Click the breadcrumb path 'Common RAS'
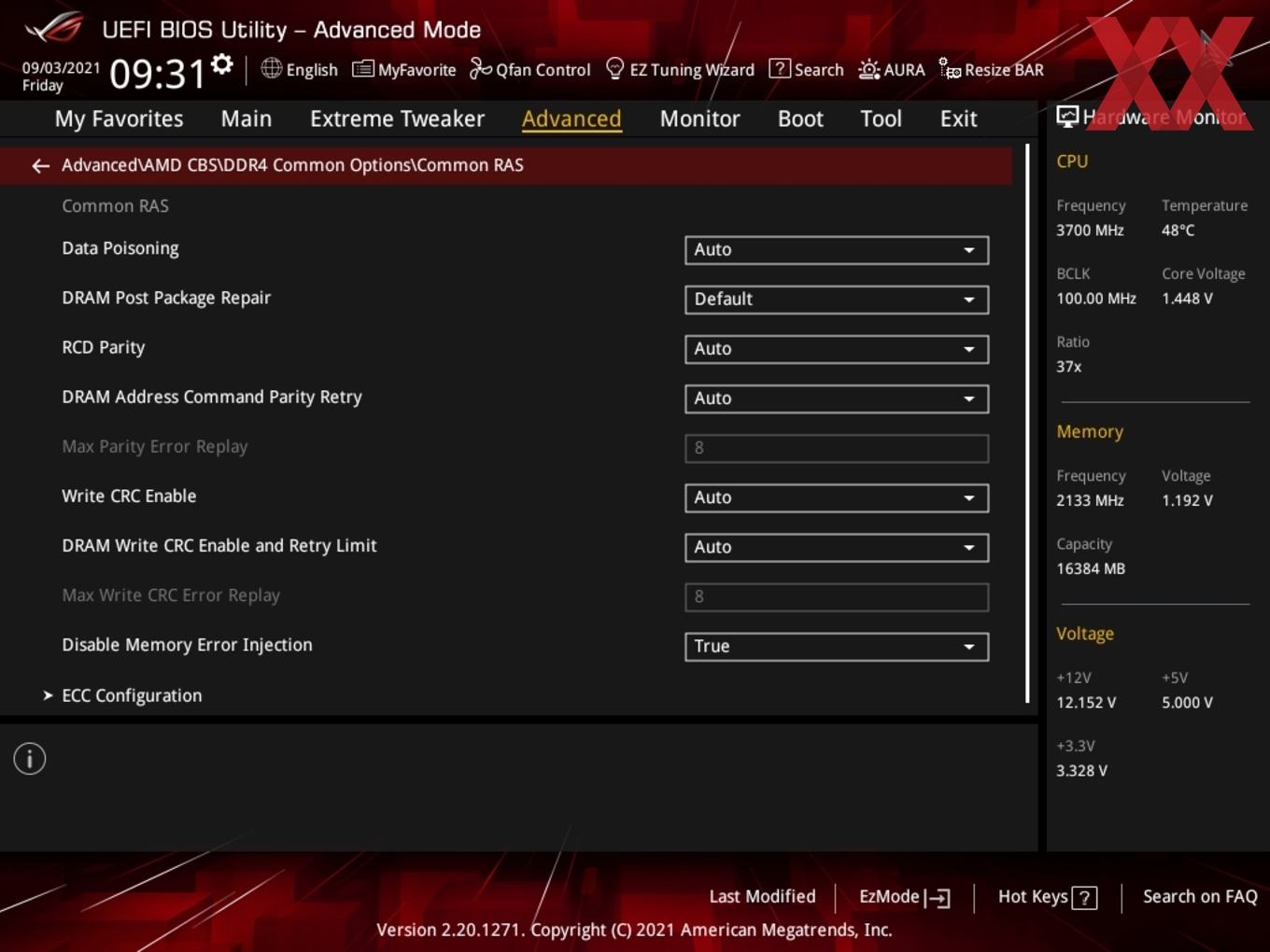1270x952 pixels. point(470,165)
